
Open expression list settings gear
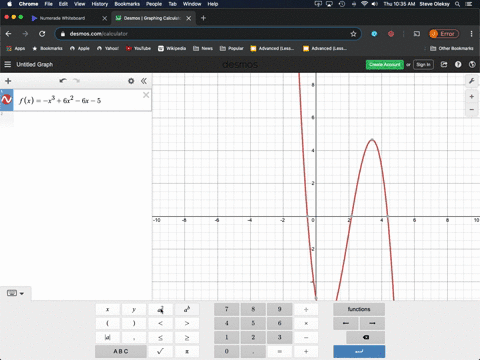click(131, 81)
